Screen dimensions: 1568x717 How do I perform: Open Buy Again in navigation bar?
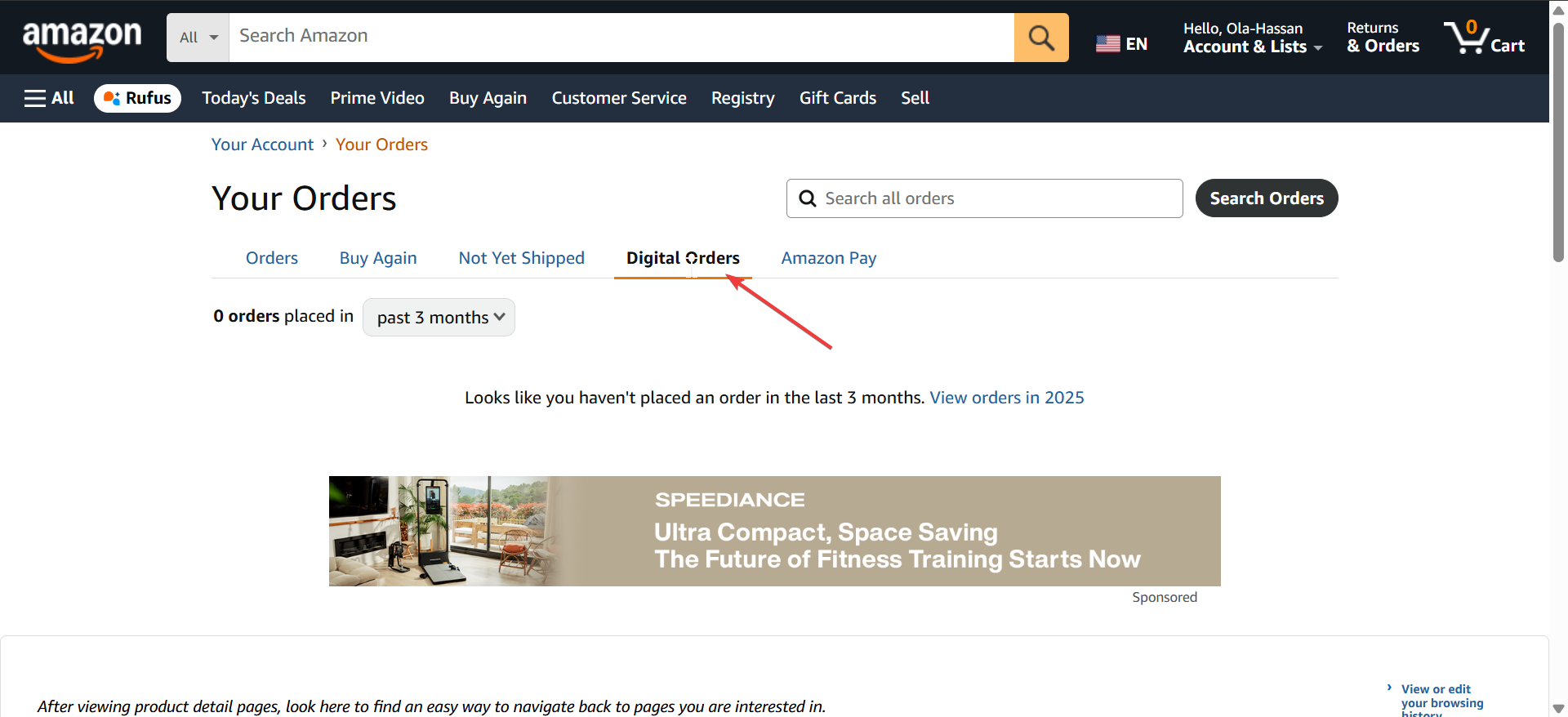click(x=488, y=98)
